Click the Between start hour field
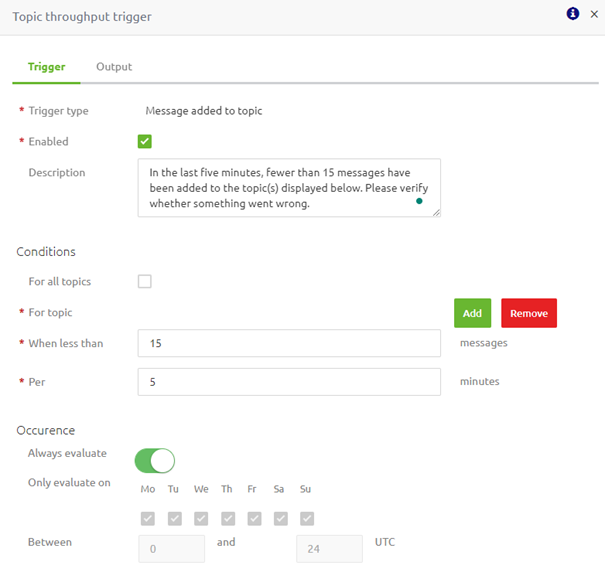Image resolution: width=605 pixels, height=579 pixels. point(172,549)
